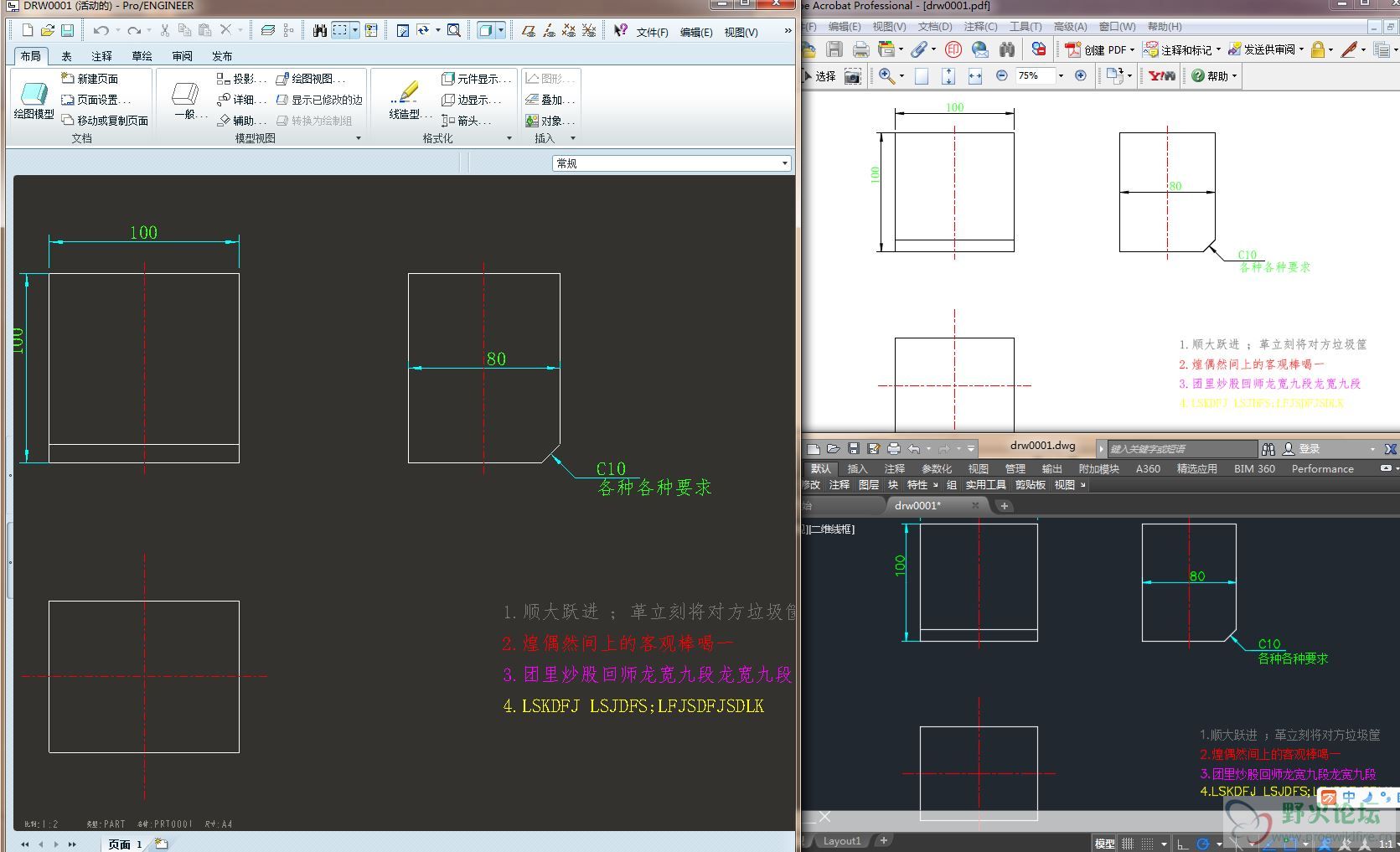Open the 文件(F) menu in Pro/ENGINEER
Image resolution: width=1400 pixels, height=852 pixels.
tap(652, 32)
